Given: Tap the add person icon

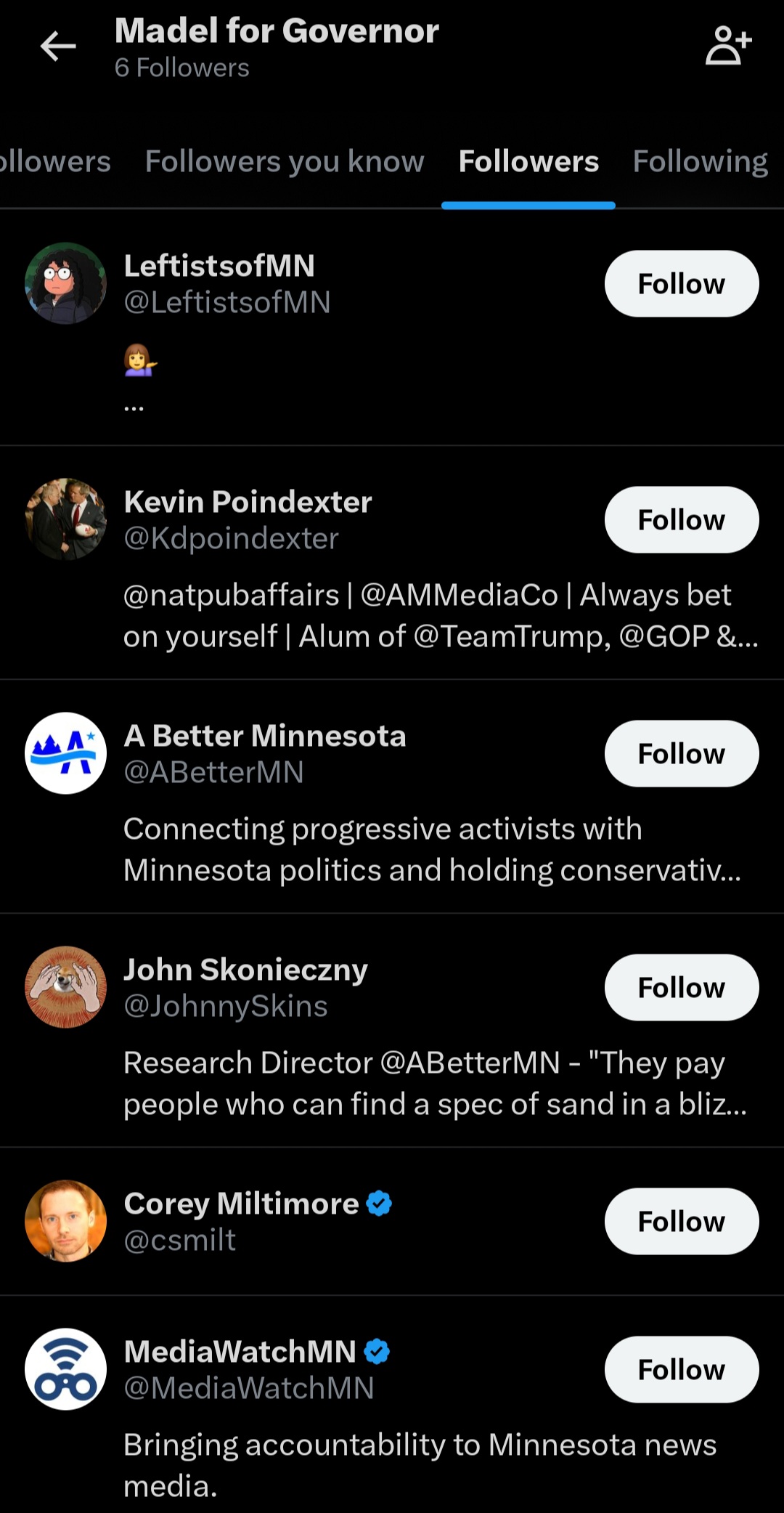Looking at the screenshot, I should click(728, 46).
